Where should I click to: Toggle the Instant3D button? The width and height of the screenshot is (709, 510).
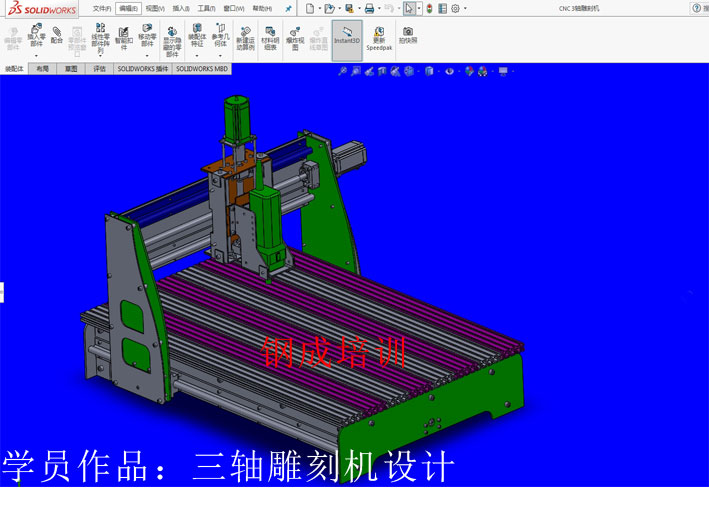click(x=347, y=40)
